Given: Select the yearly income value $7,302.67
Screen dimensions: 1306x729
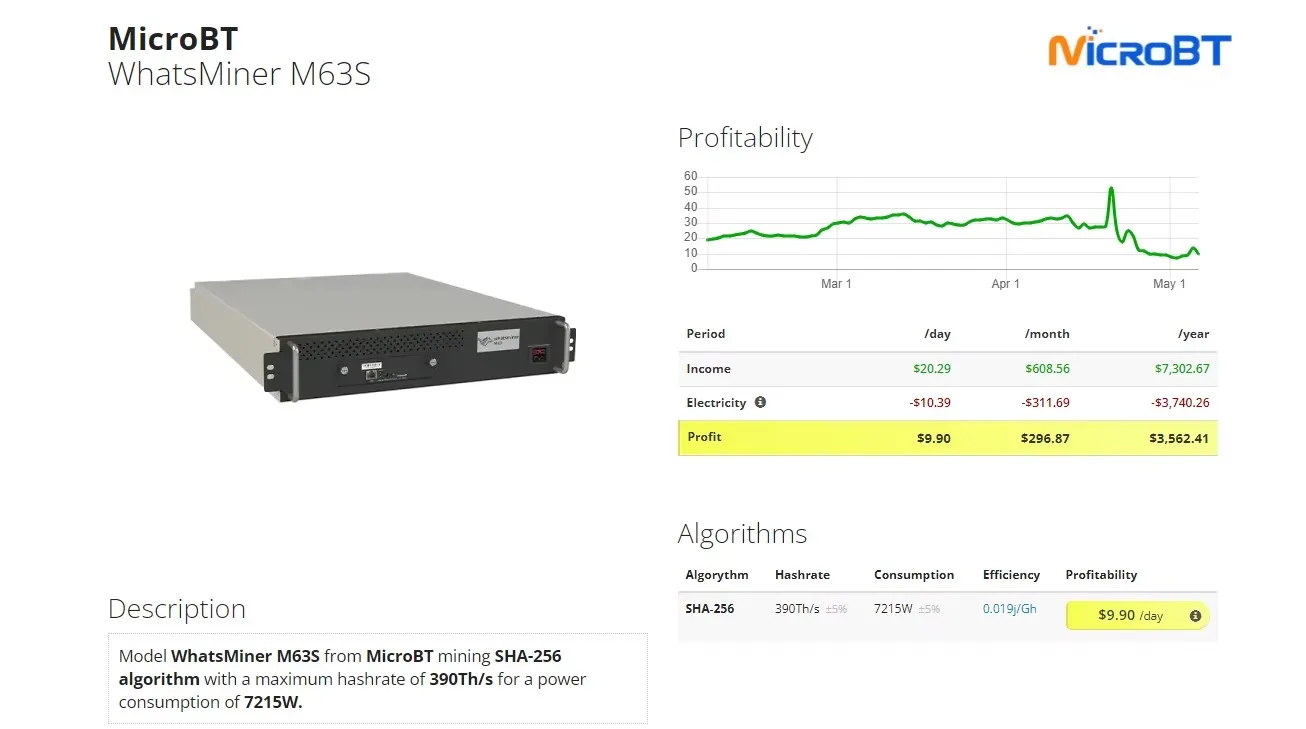Looking at the screenshot, I should 1182,369.
